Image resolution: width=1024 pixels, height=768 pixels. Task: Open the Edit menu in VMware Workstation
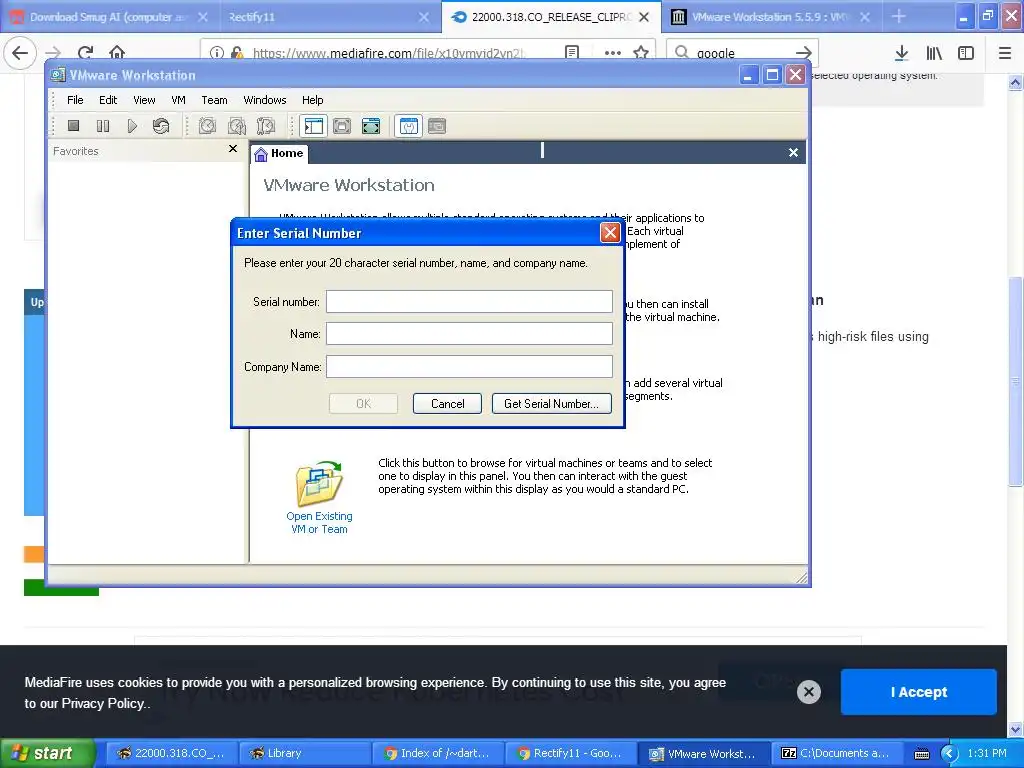(x=108, y=100)
